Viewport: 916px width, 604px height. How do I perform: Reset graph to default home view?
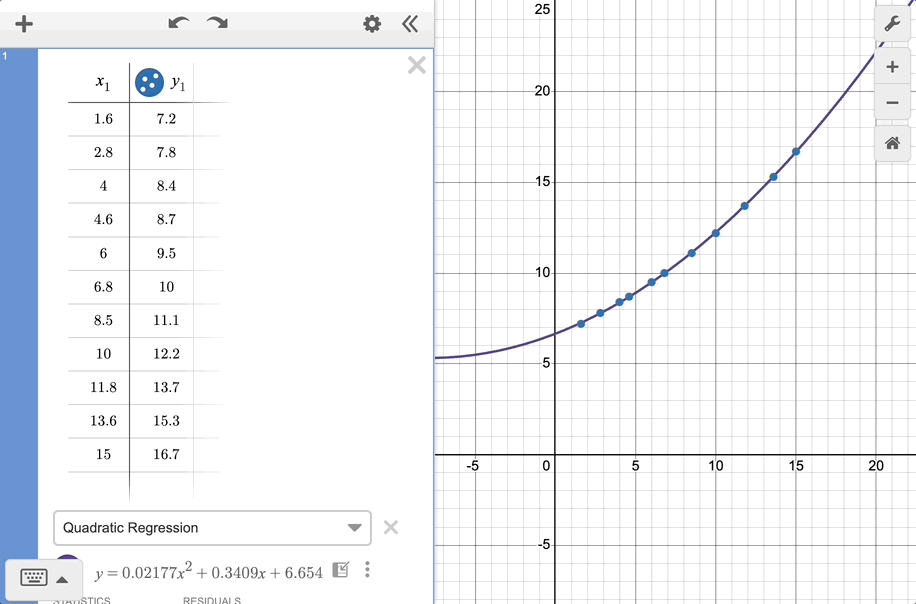[892, 143]
